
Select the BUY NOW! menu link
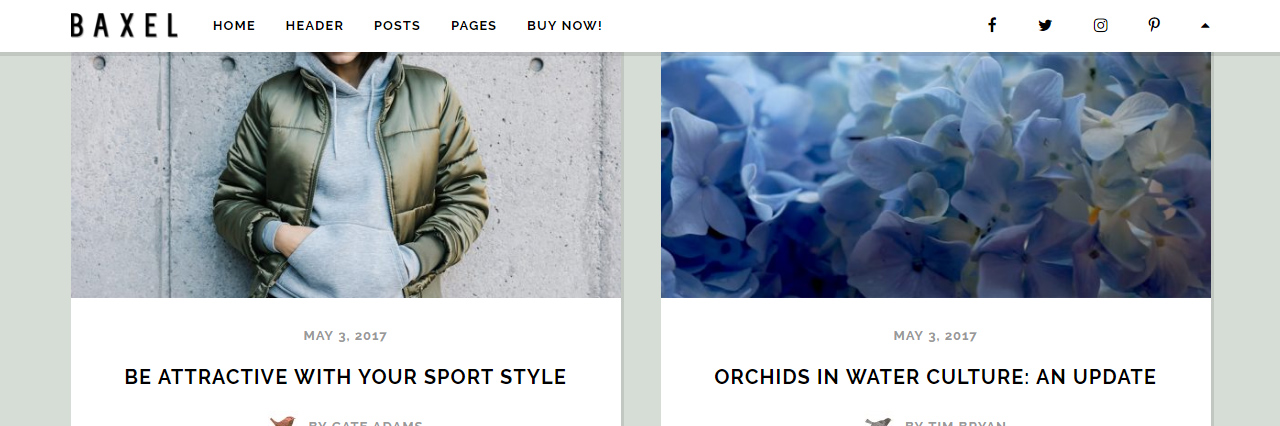point(565,26)
